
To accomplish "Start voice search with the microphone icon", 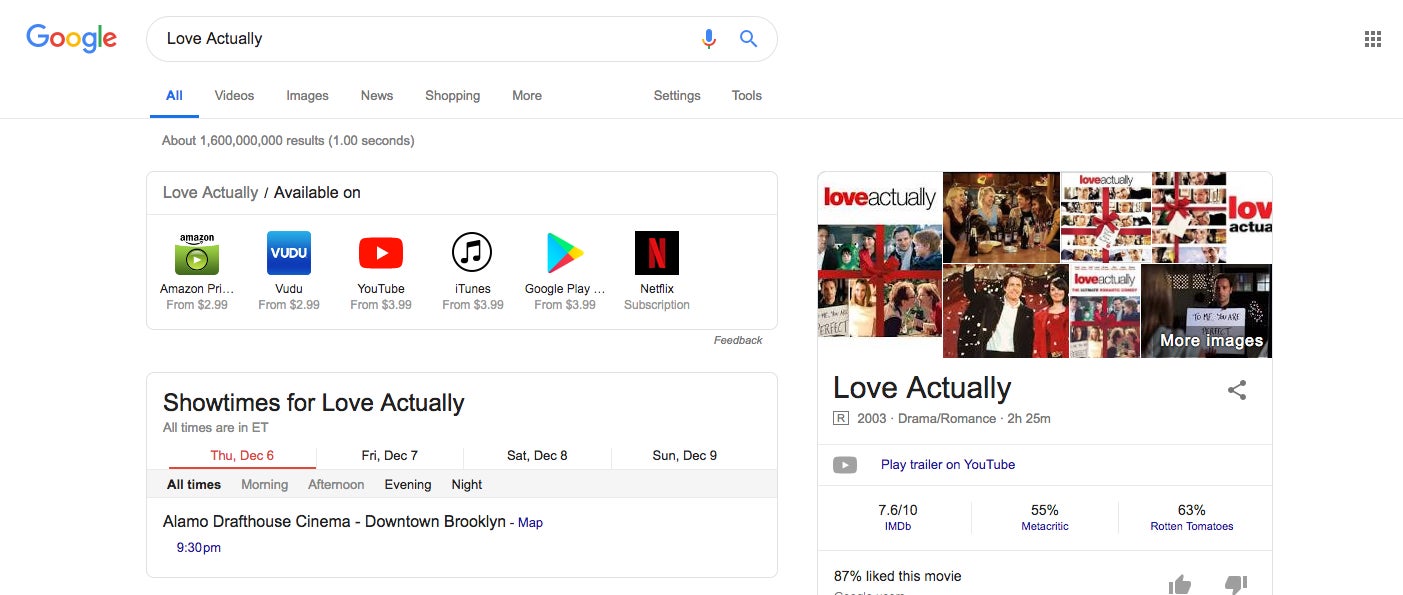I will tap(709, 39).
